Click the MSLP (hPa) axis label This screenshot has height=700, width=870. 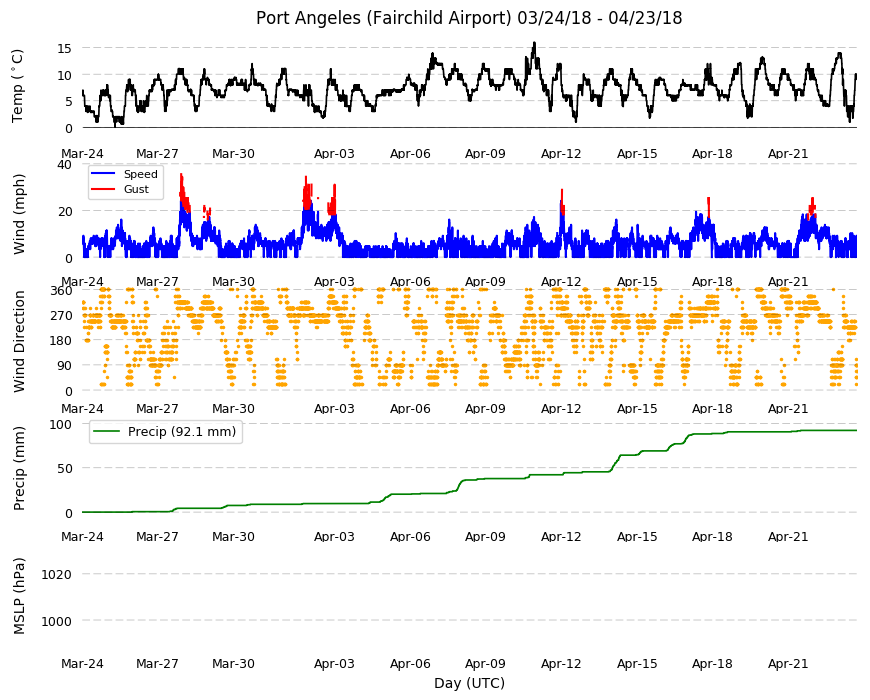tap(19, 596)
